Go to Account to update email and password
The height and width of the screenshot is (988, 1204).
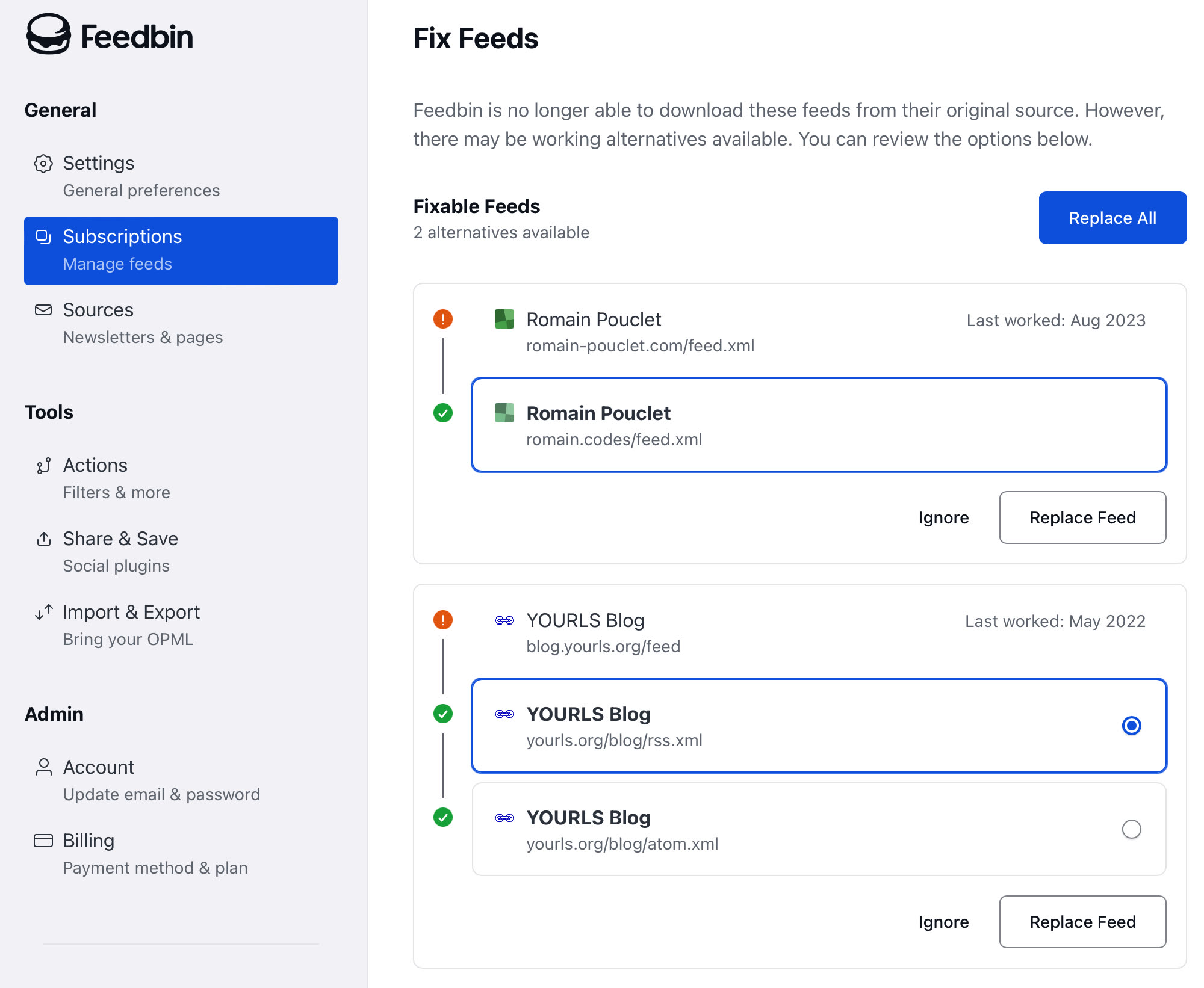tap(98, 767)
